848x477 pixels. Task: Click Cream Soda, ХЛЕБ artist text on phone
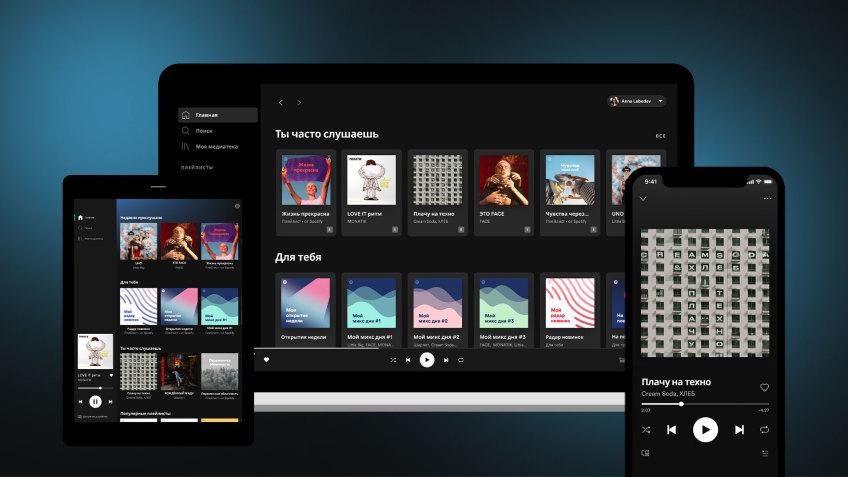pos(668,394)
